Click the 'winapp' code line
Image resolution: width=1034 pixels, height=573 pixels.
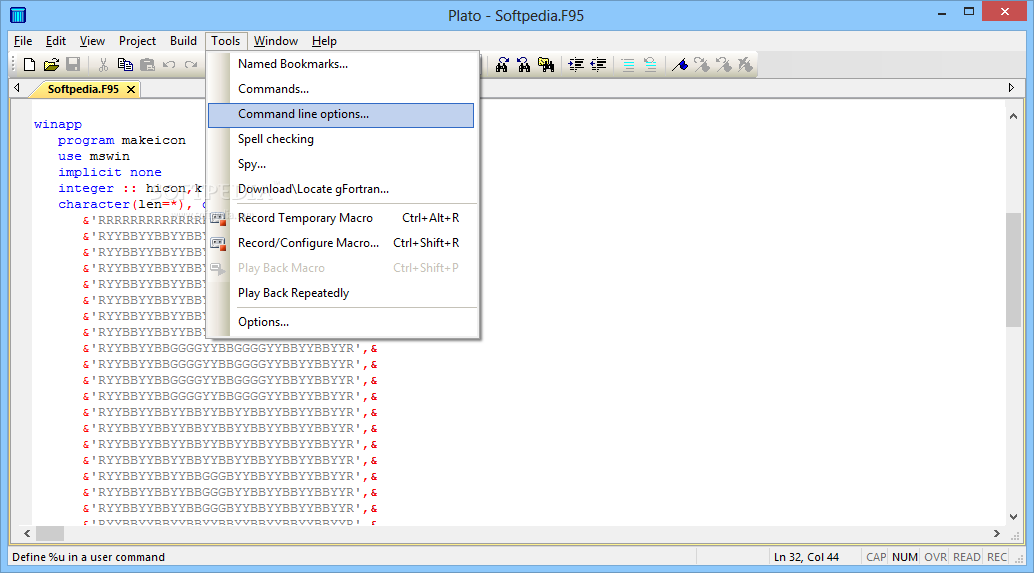58,125
